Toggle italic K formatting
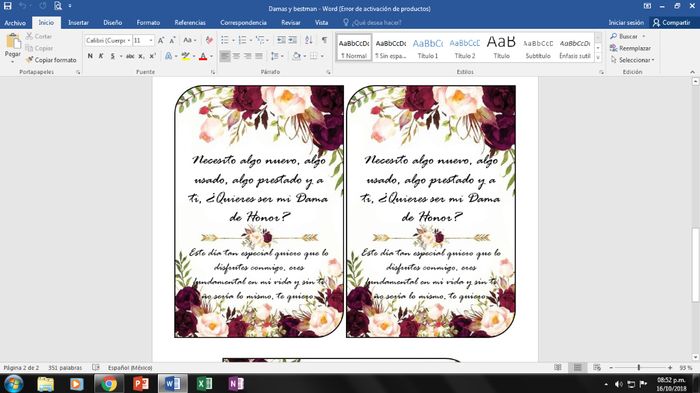The image size is (700, 393). click(101, 56)
